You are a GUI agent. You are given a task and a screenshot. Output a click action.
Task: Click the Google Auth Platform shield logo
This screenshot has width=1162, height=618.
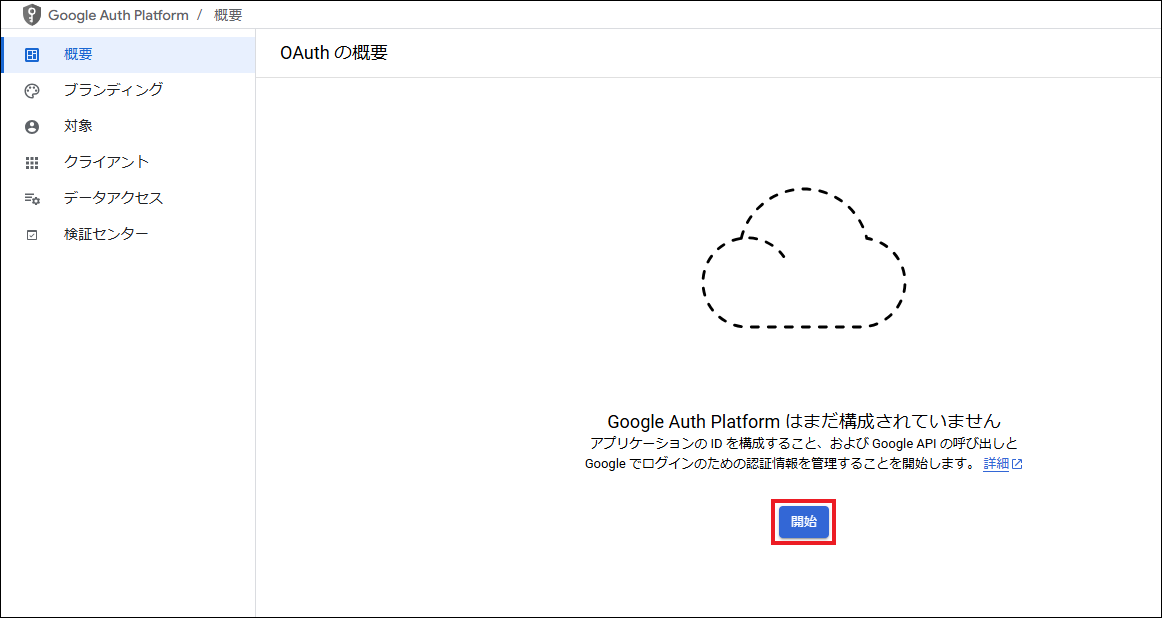coord(33,15)
